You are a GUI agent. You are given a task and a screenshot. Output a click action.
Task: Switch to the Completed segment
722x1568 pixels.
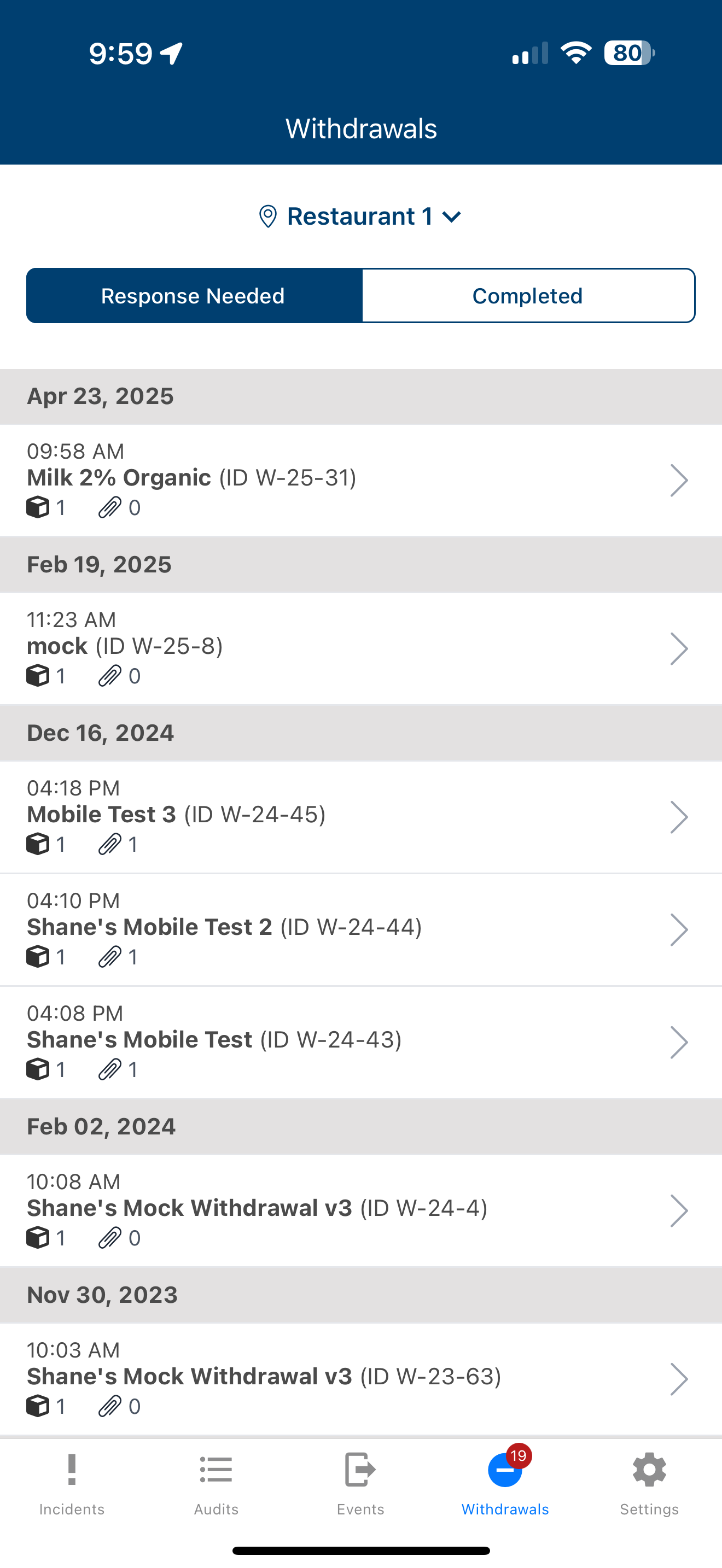point(528,295)
